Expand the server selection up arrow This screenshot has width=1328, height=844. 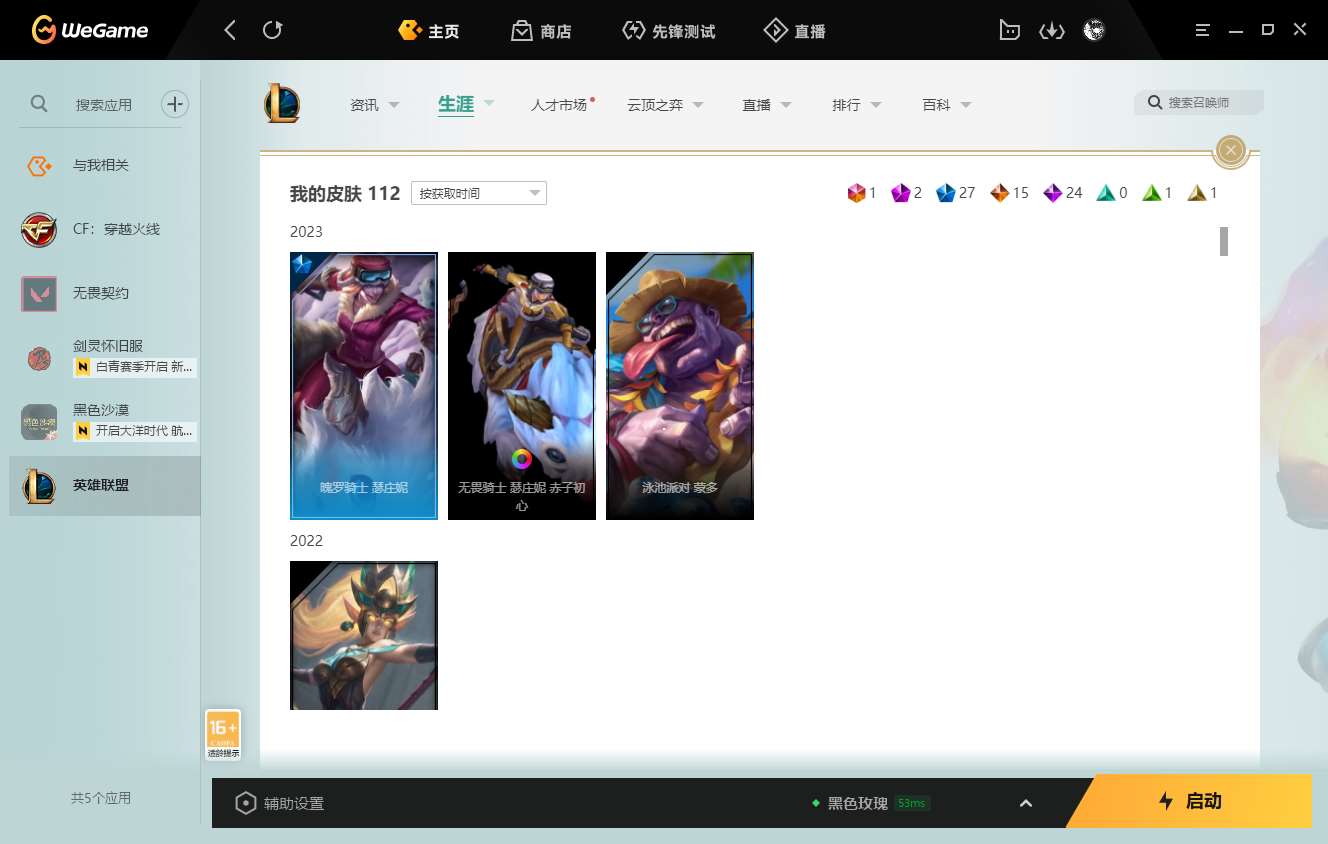tap(1025, 803)
